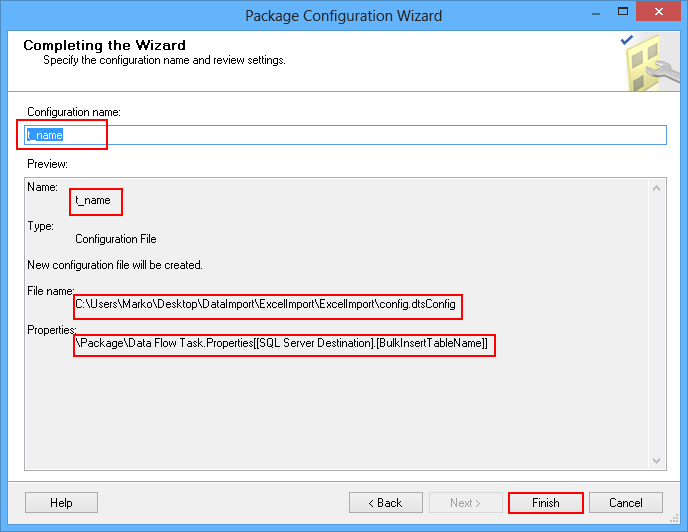Click the BulkInsertTableName property path line
688x532 pixels.
point(284,343)
